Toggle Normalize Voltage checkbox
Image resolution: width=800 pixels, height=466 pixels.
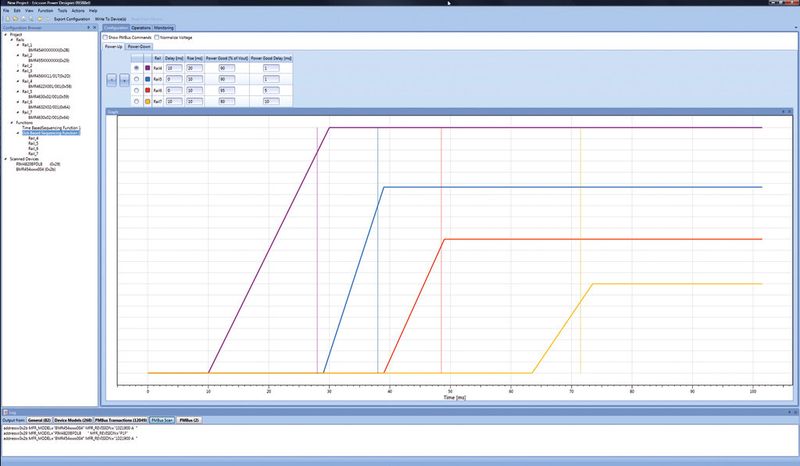(x=157, y=37)
